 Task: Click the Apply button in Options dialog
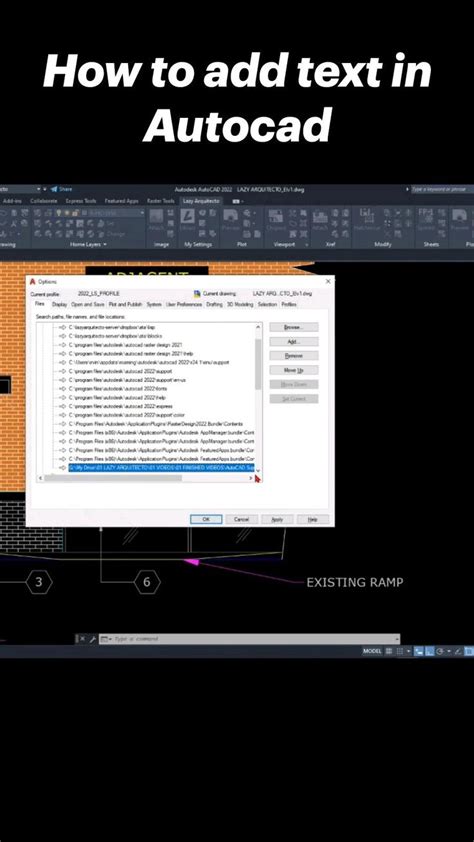point(278,519)
